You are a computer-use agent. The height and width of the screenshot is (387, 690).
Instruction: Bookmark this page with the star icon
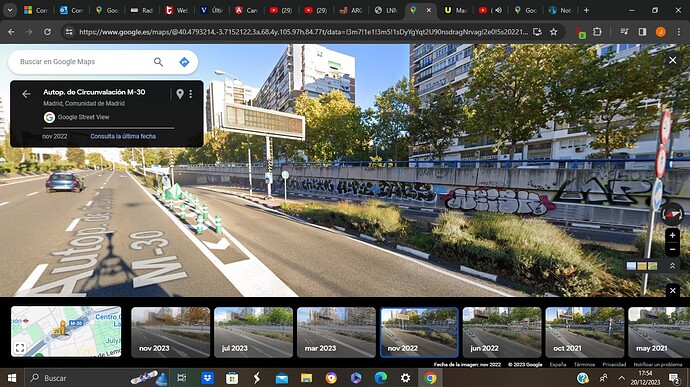[554, 32]
